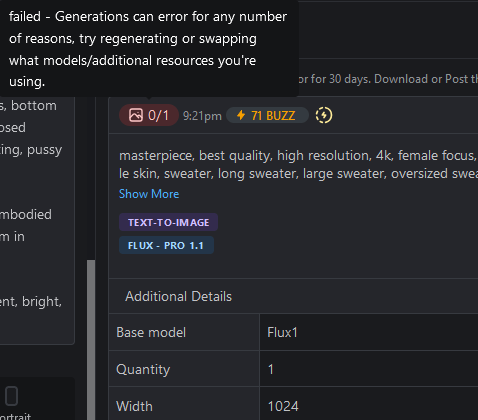Viewport: 478px width, 420px height.
Task: Click the image icon in the 0/1 badge
Action: 136,115
